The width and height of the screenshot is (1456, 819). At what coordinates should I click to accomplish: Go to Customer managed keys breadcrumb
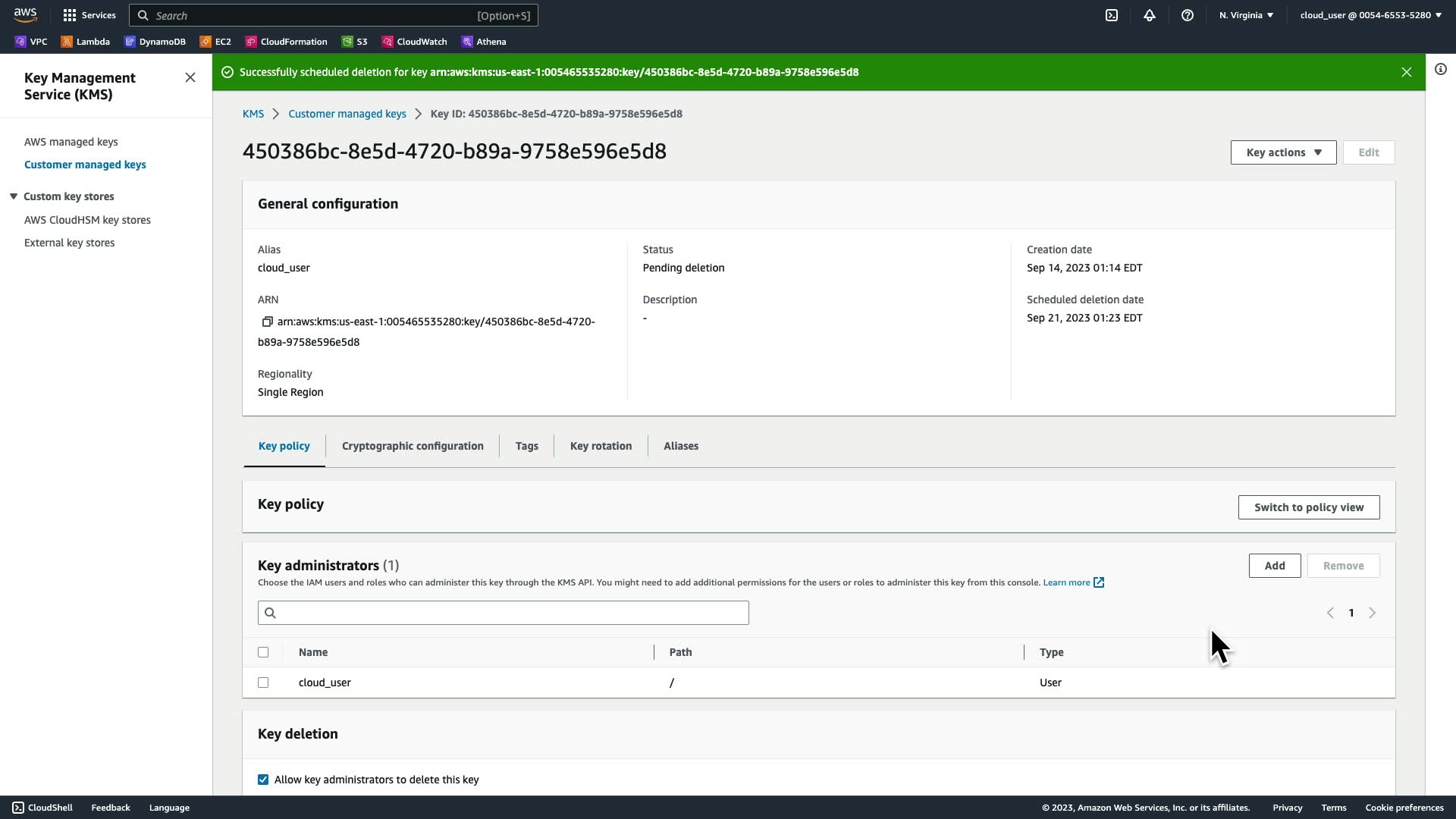coord(347,114)
